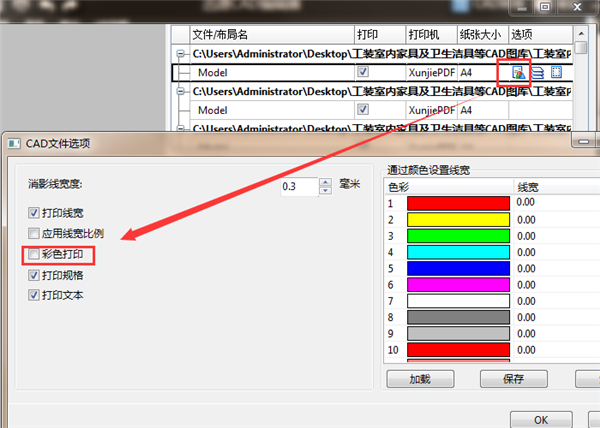The image size is (600, 428).
Task: Disable the 打印文本 checkbox
Action: (x=35, y=295)
